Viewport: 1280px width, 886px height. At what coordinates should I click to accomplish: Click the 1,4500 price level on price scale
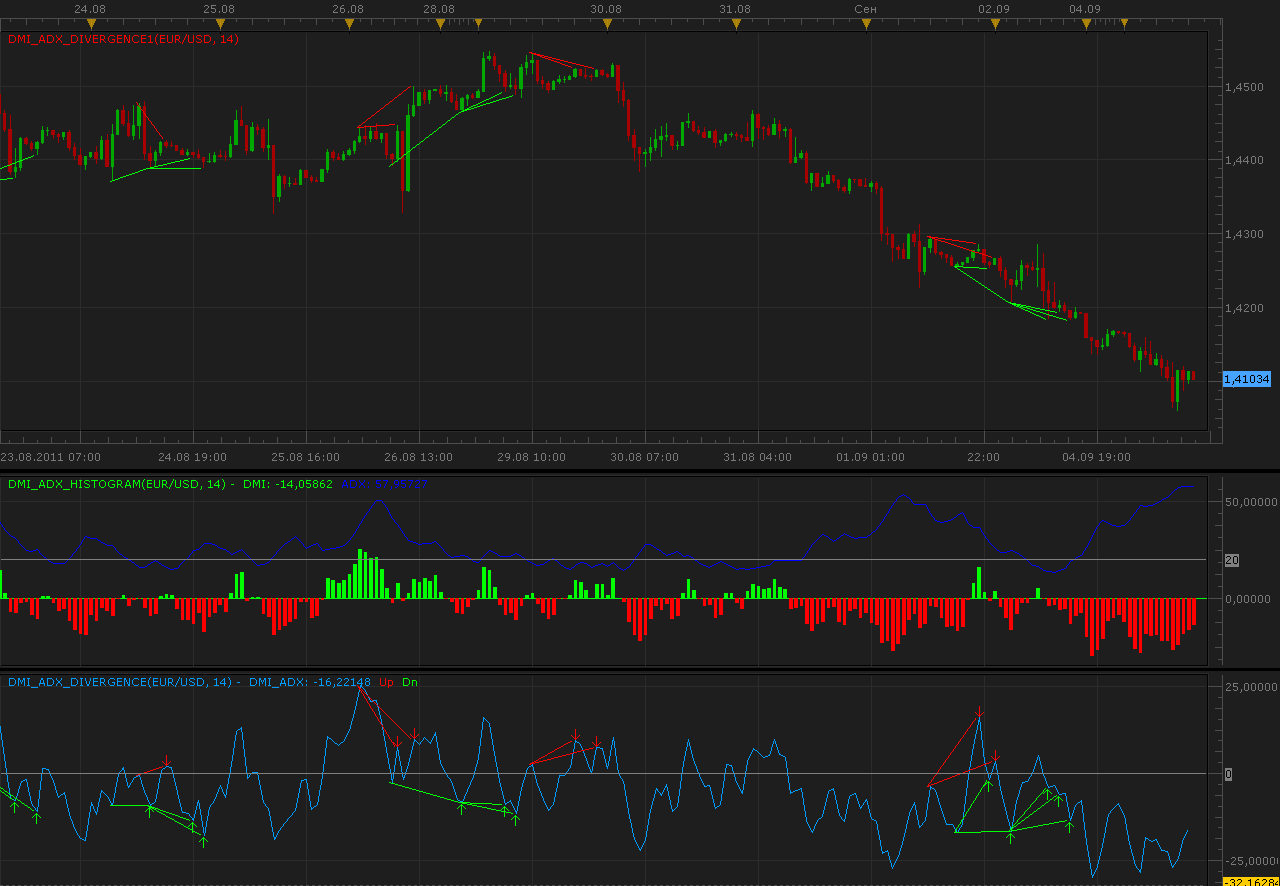1243,87
